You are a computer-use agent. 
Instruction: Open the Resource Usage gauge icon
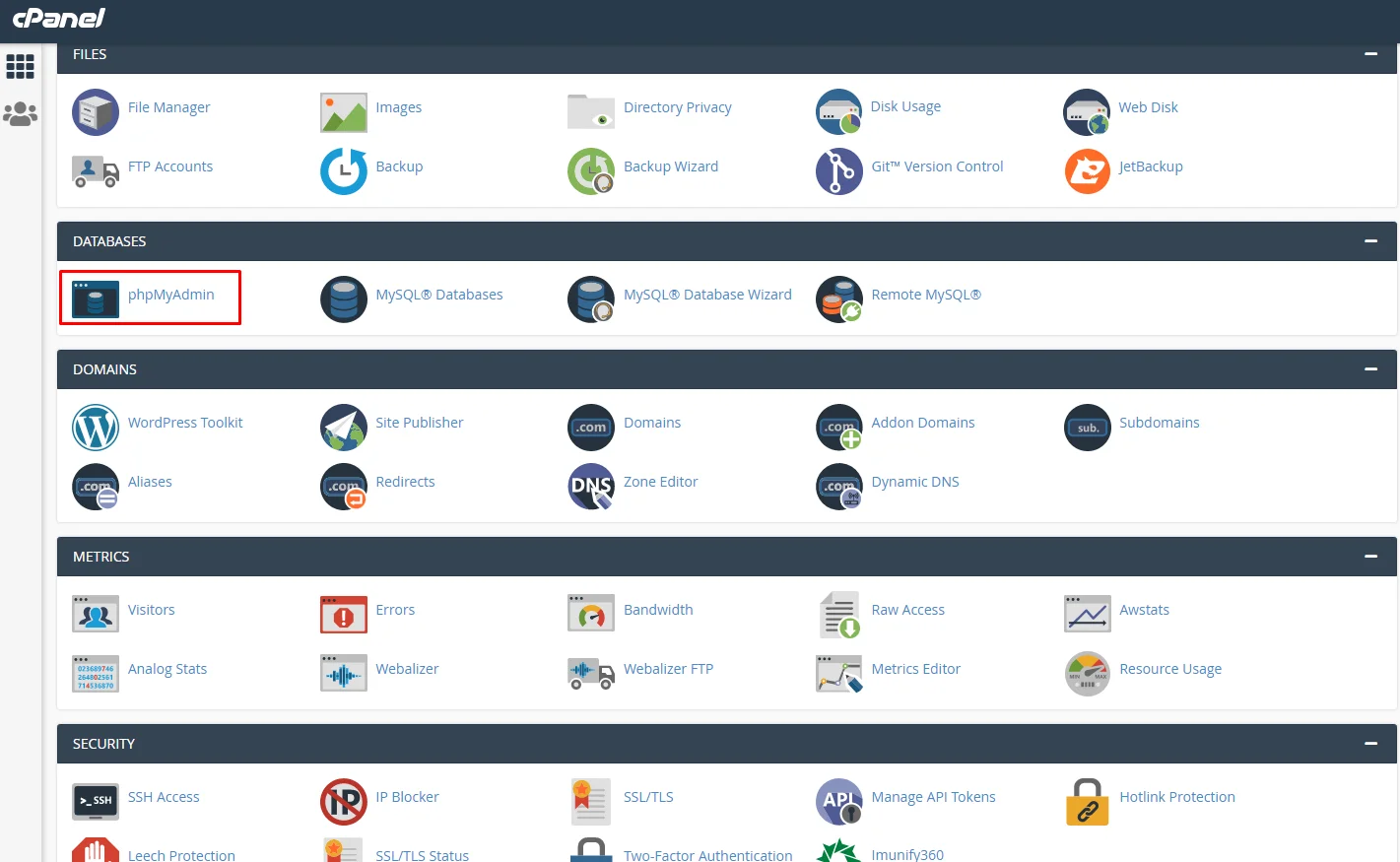(x=1087, y=674)
